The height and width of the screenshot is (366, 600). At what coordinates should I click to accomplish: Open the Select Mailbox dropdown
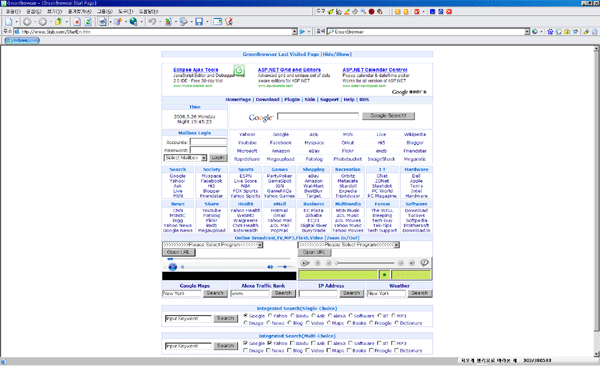[185, 158]
